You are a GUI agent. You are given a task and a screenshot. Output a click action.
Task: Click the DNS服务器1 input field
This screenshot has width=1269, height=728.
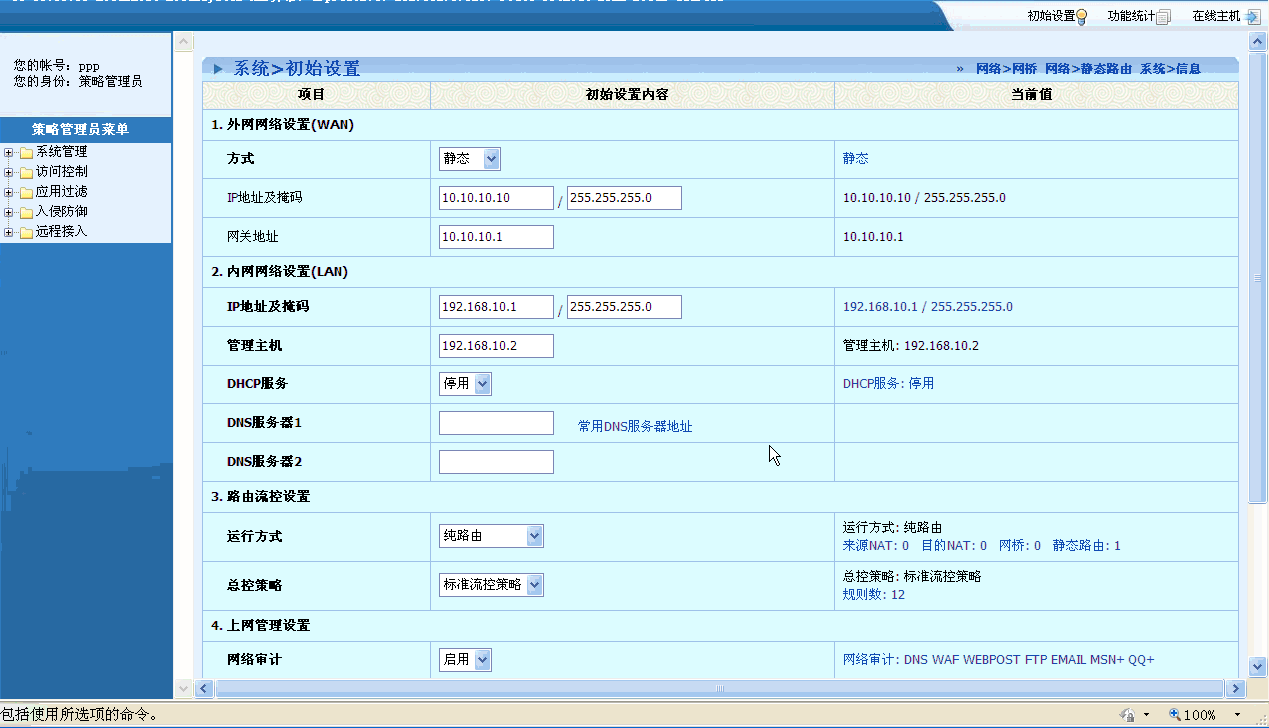[496, 423]
